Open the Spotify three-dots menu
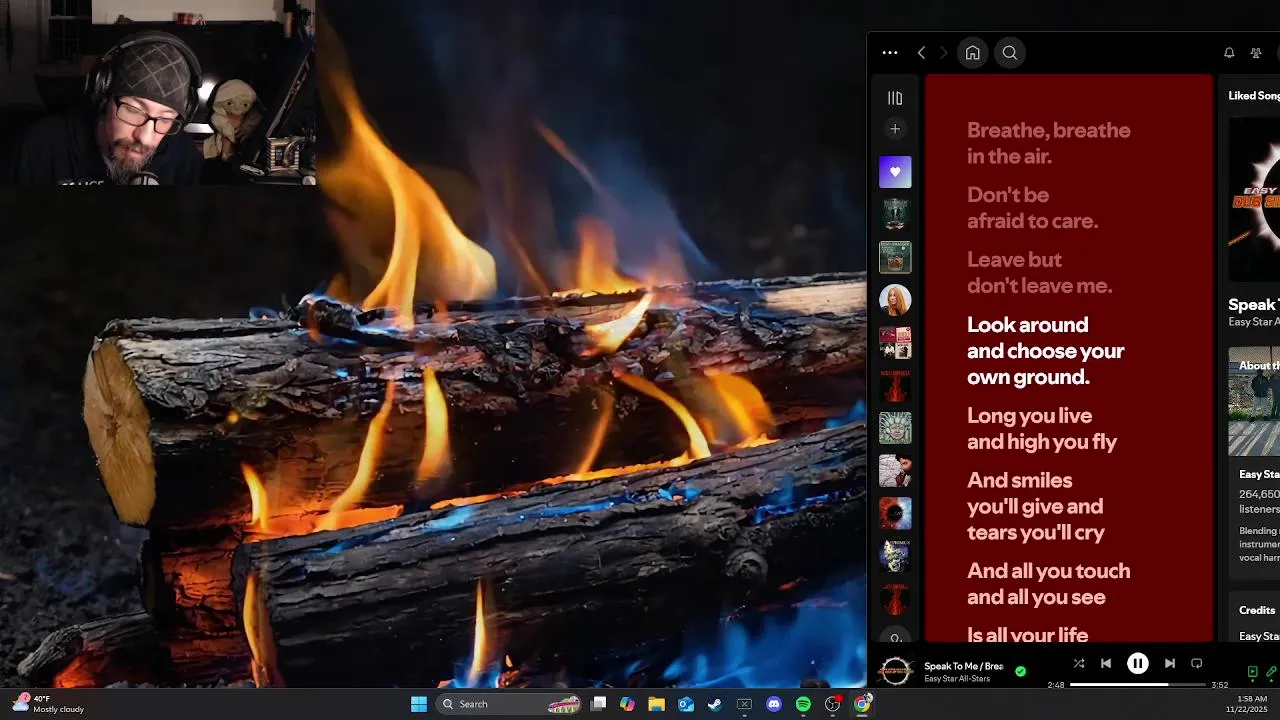Screen dimensions: 1280x720 click(x=890, y=53)
